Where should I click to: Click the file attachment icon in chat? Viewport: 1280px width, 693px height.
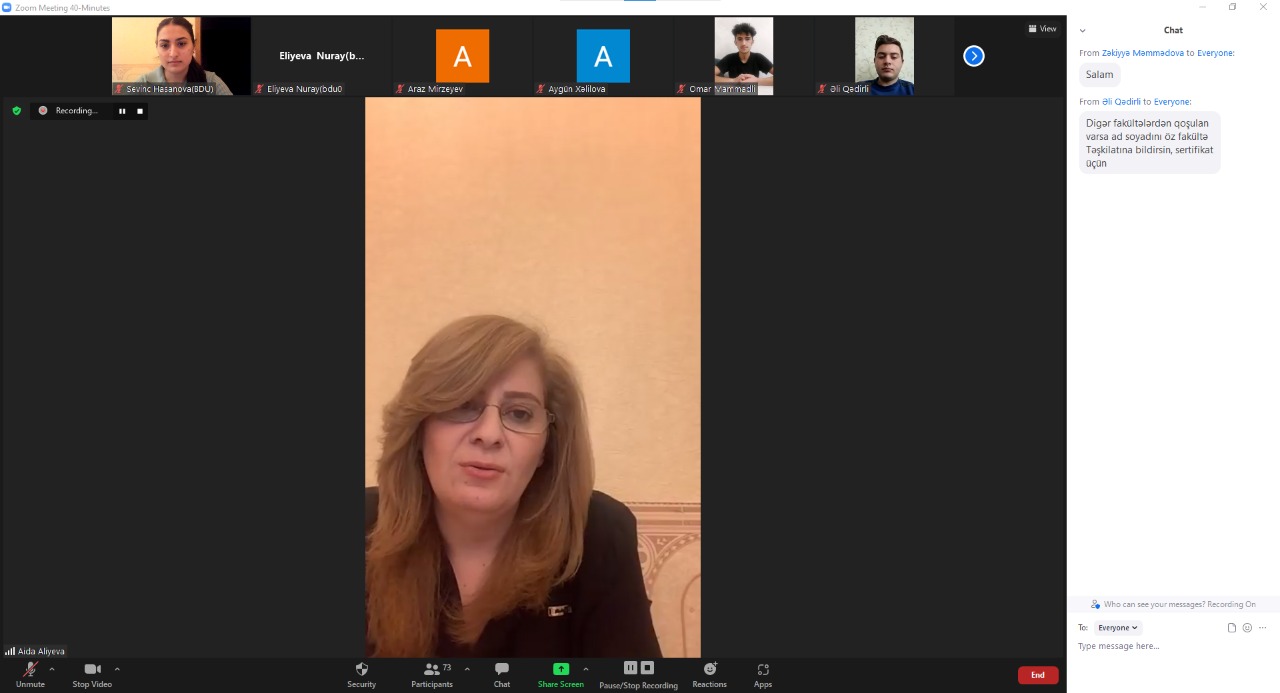(x=1232, y=628)
